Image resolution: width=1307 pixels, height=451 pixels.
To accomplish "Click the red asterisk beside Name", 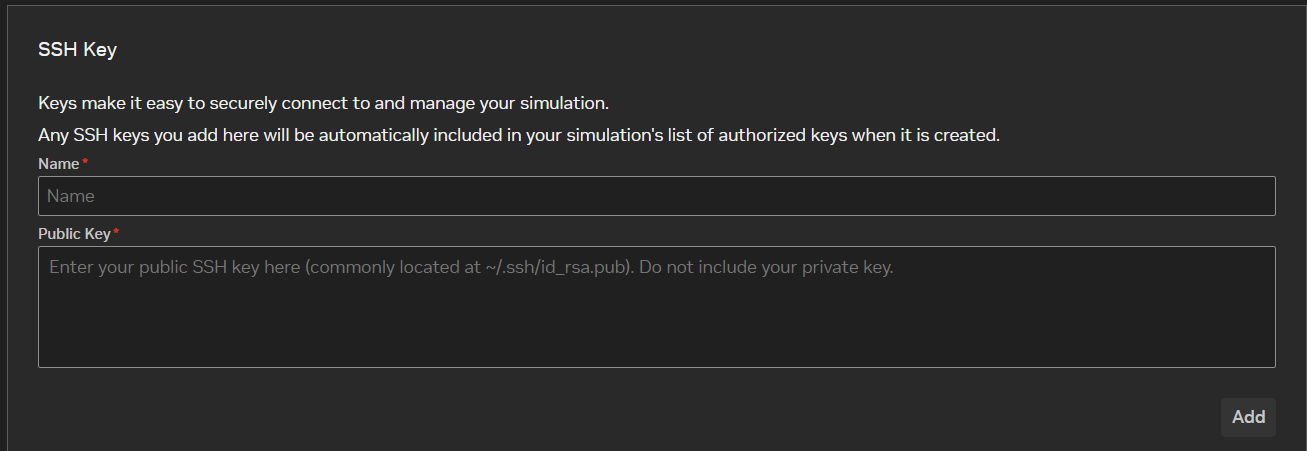I will pyautogui.click(x=85, y=162).
